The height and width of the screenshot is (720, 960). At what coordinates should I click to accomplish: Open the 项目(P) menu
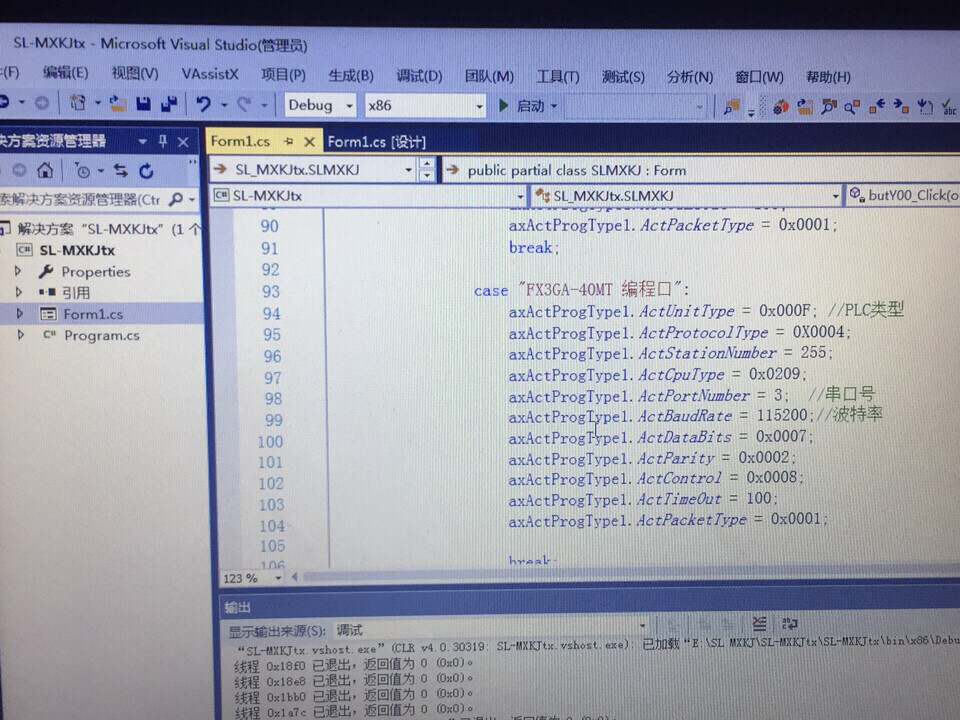point(283,75)
